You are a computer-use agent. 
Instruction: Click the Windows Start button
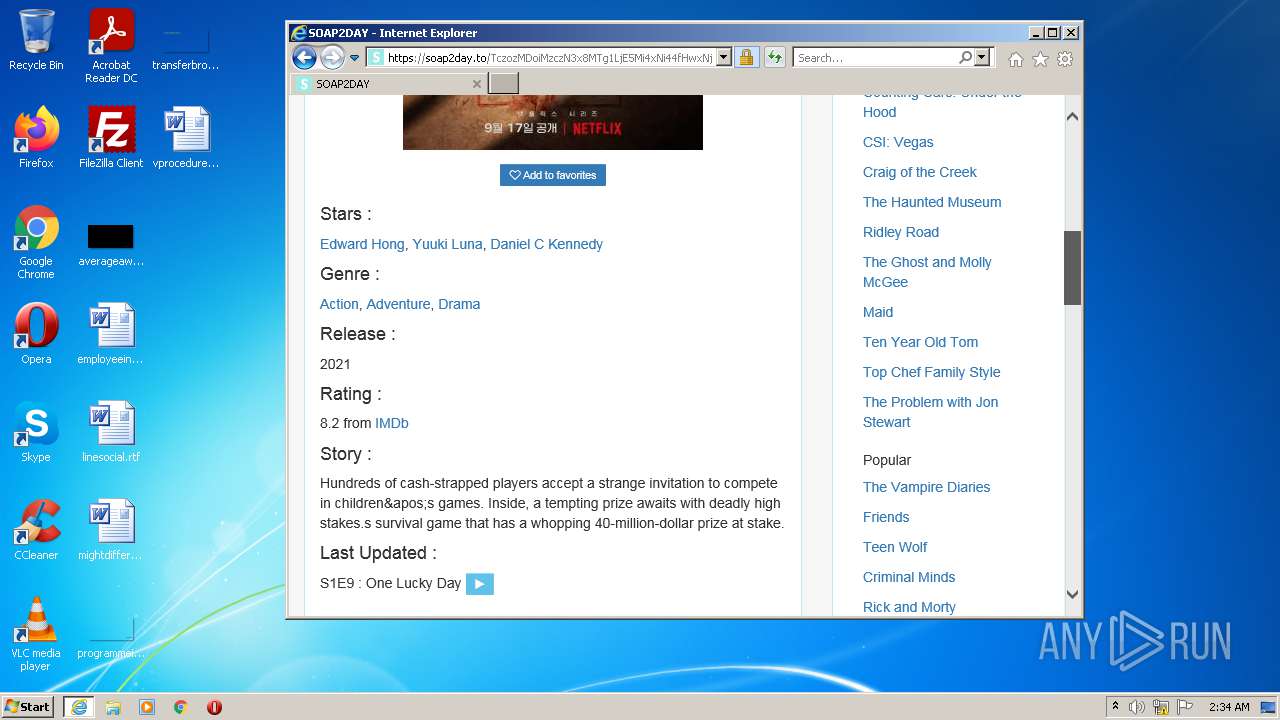point(28,706)
